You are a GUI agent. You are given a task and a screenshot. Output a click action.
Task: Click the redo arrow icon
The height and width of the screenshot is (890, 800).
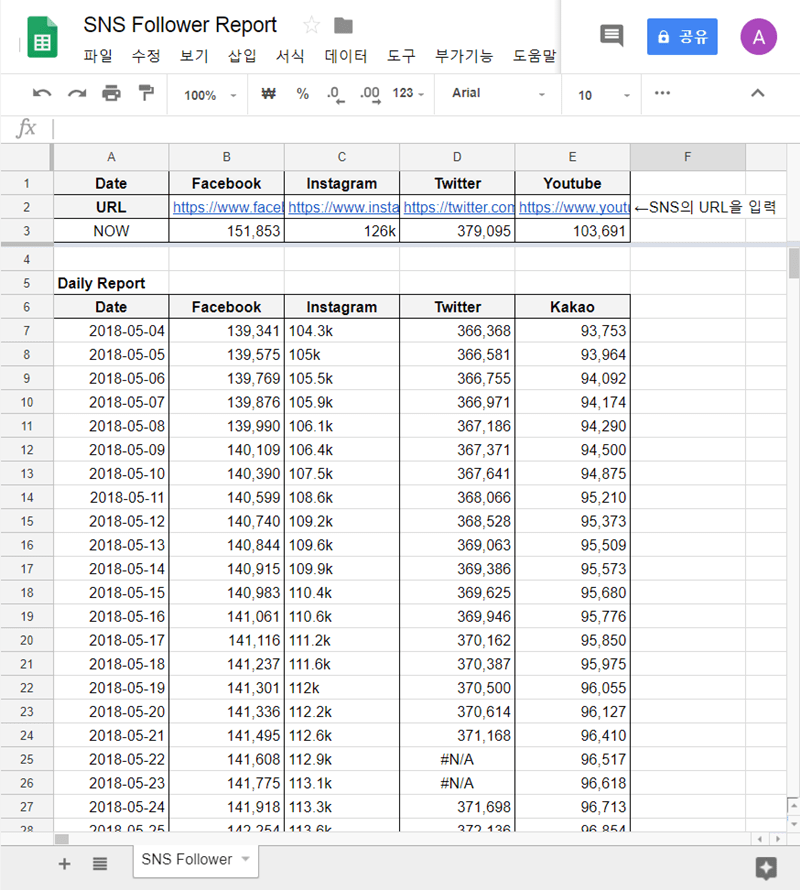pyautogui.click(x=77, y=94)
